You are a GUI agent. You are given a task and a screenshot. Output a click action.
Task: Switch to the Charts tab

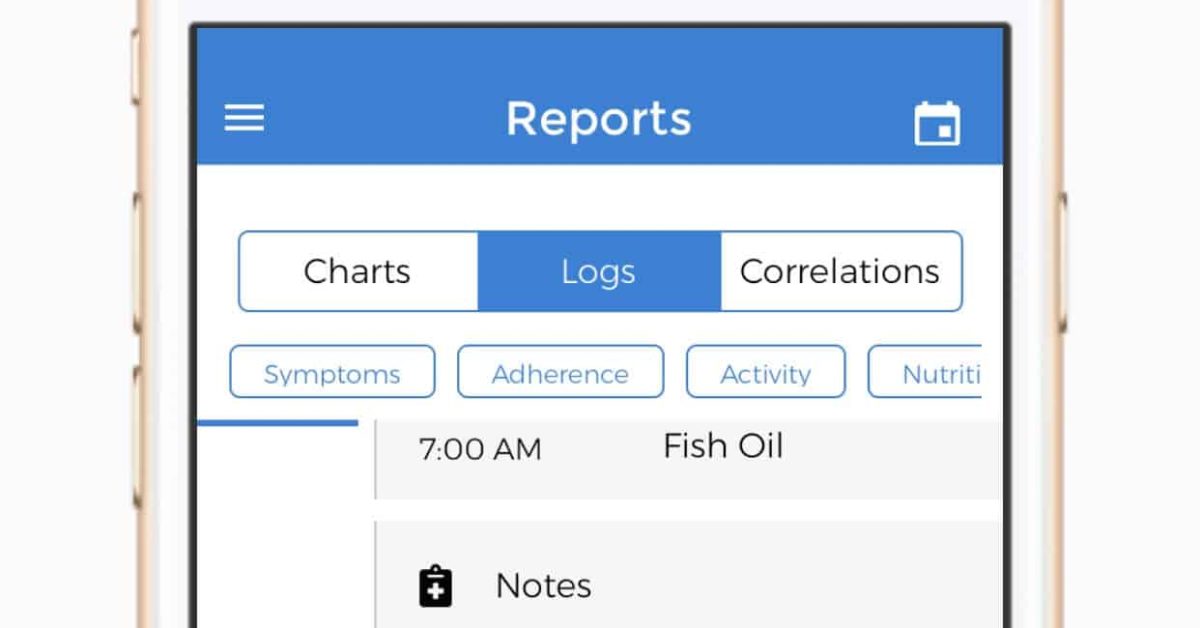(358, 271)
